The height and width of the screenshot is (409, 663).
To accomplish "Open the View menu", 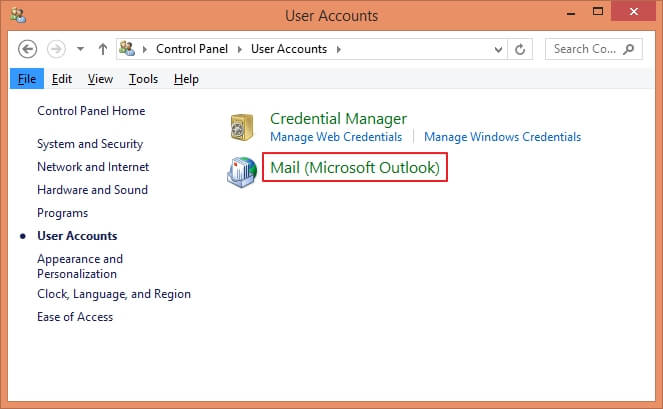I will coord(100,79).
